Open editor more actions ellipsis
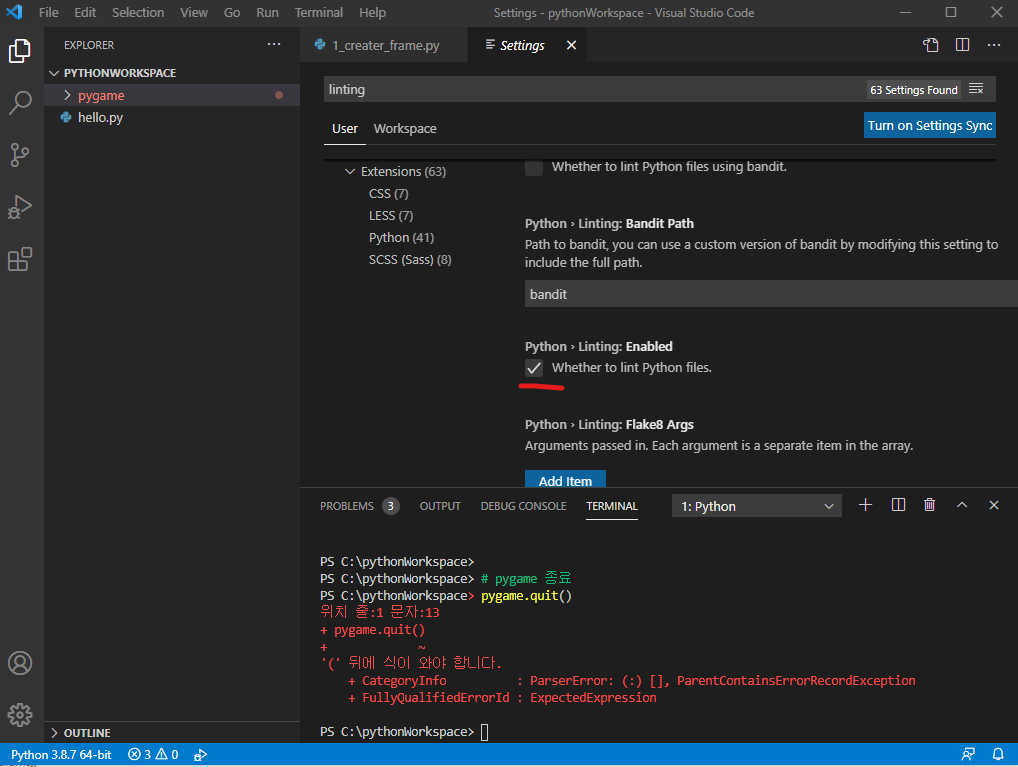This screenshot has height=767, width=1018. coord(993,45)
